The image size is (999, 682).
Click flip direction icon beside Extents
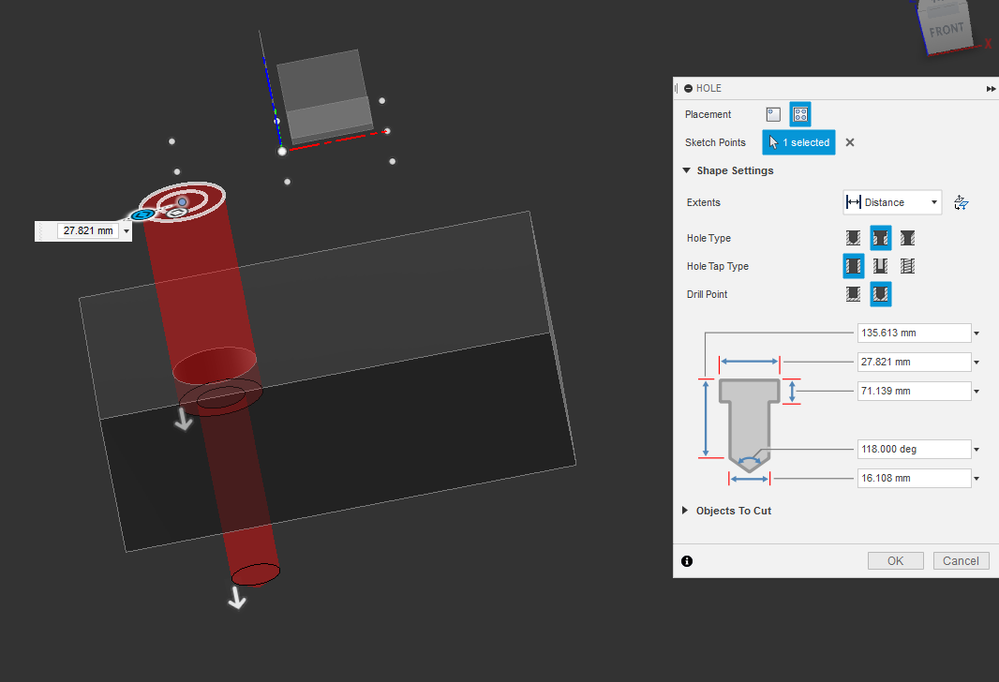(961, 203)
